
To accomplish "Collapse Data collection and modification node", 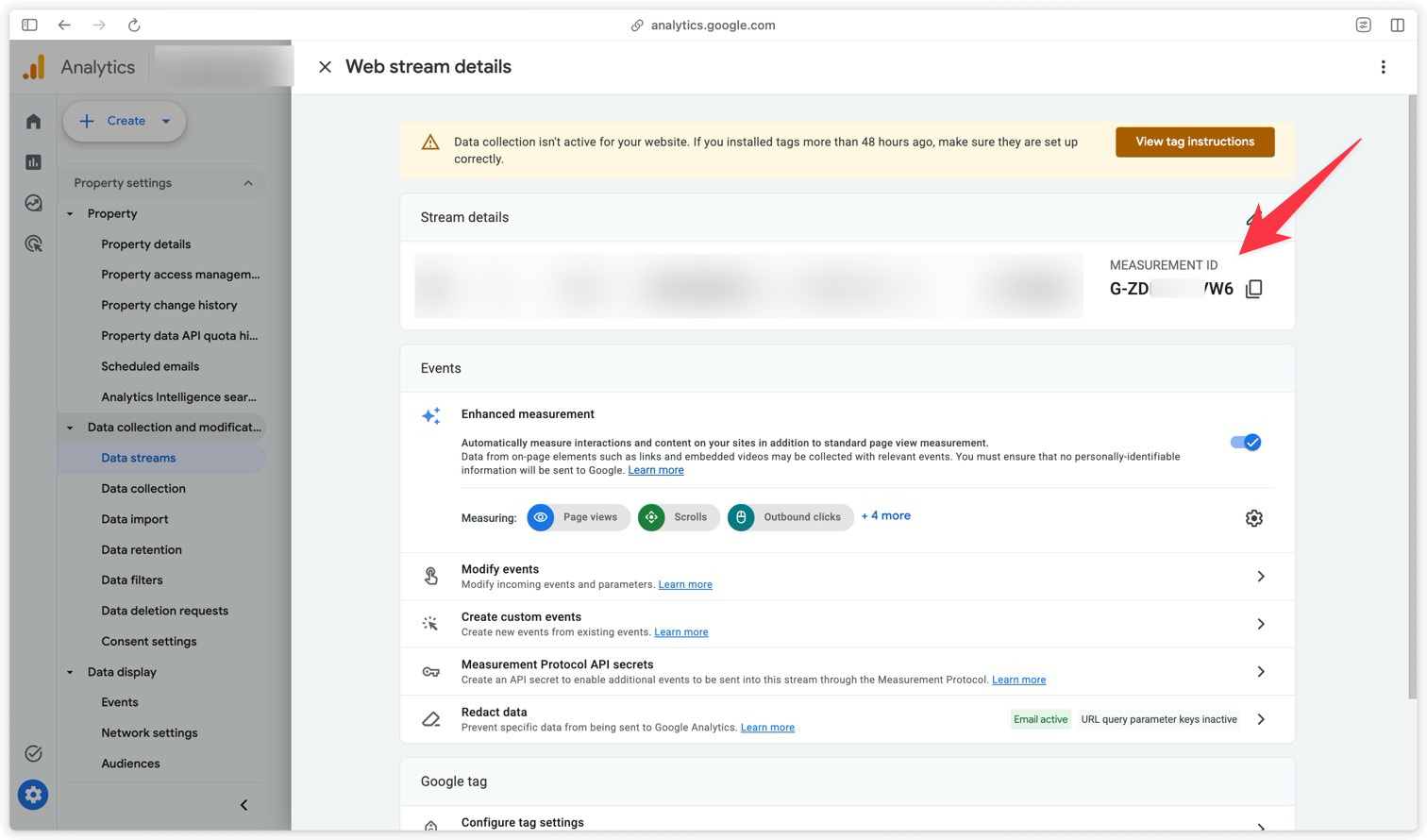I will (x=70, y=428).
